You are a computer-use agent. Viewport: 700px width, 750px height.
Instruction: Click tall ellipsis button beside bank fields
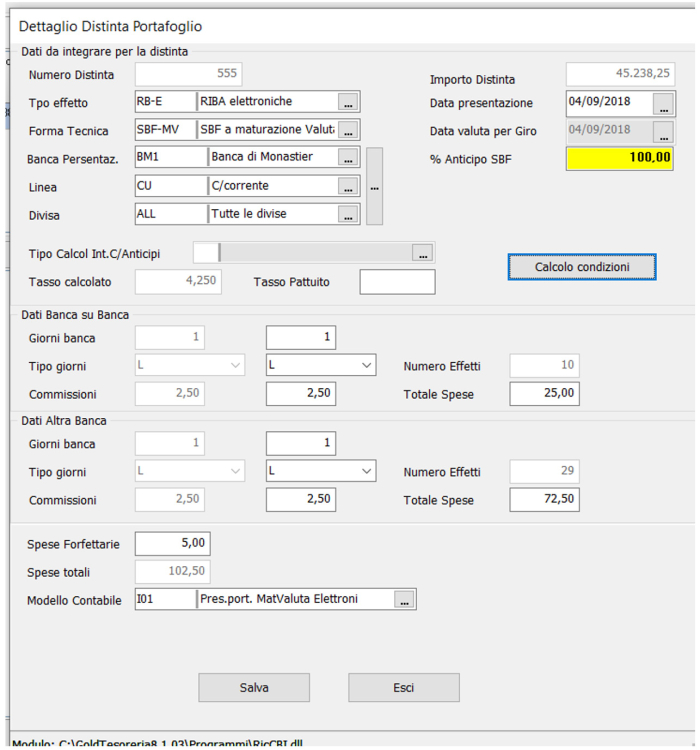point(375,186)
